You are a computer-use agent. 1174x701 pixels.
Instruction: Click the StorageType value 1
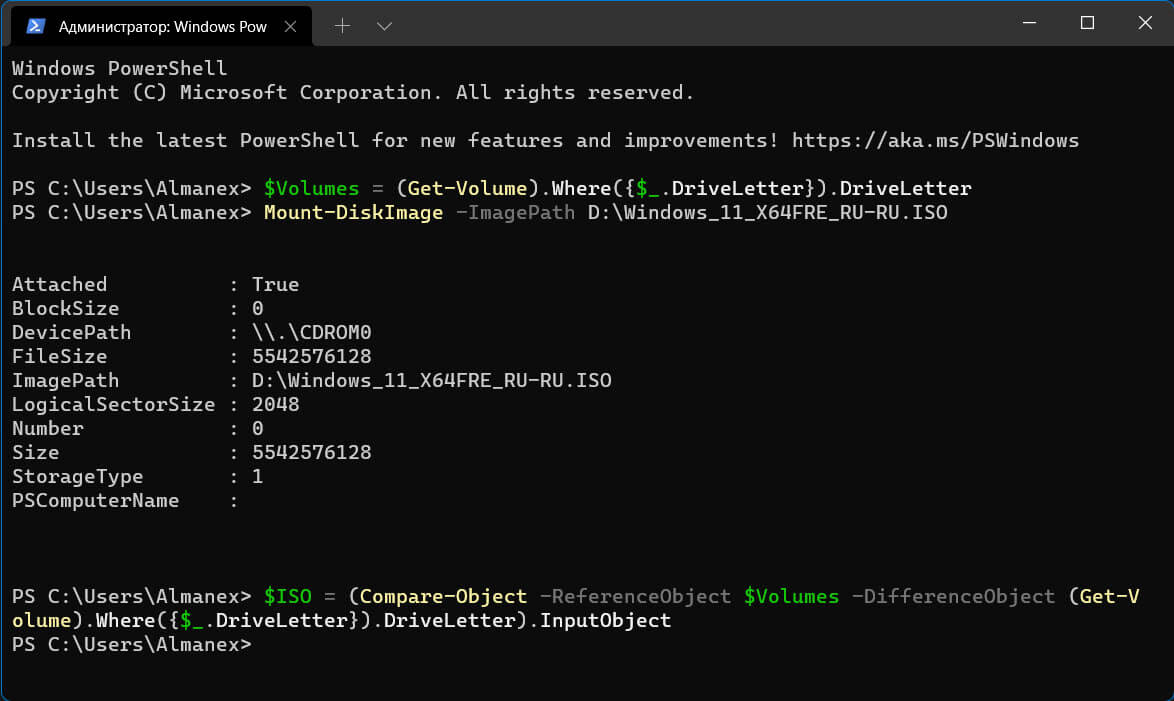(x=258, y=476)
